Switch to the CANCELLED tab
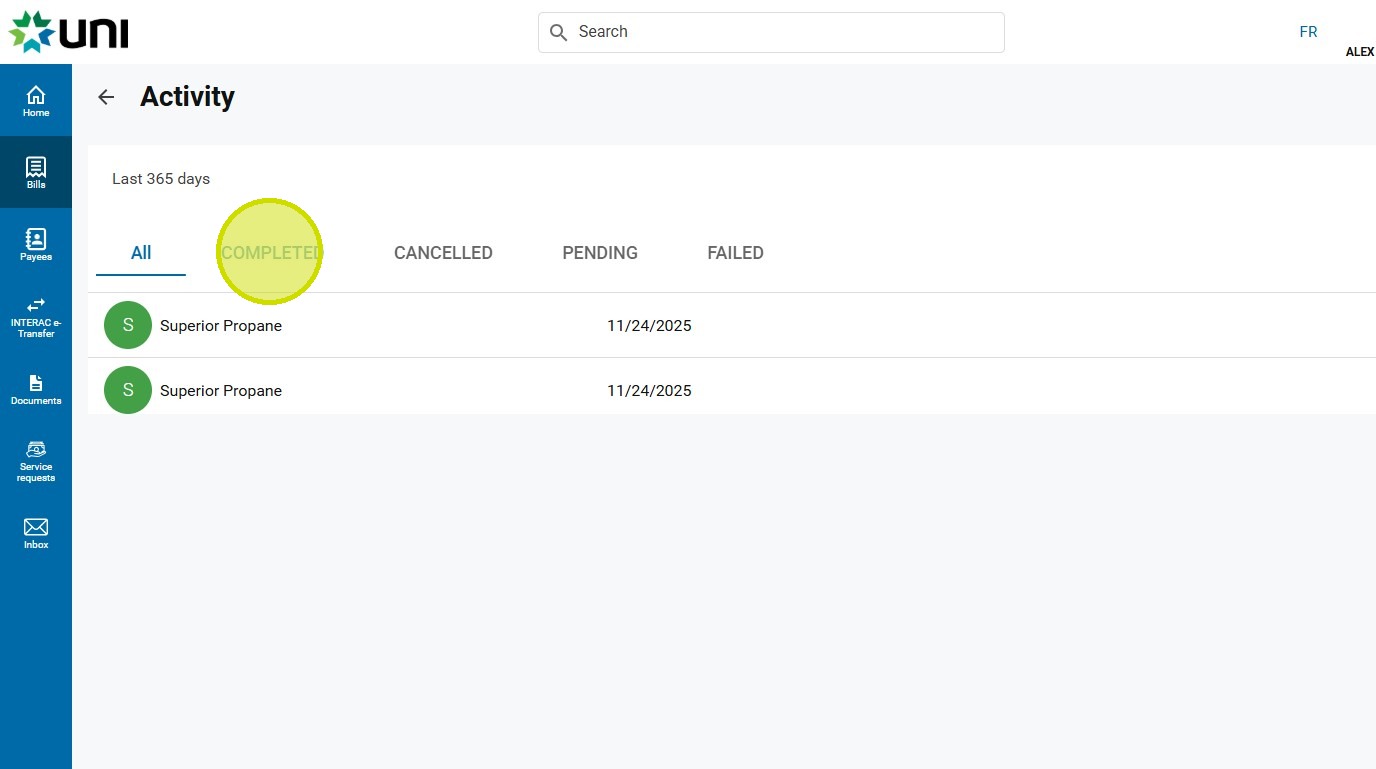The image size is (1376, 769). click(443, 253)
